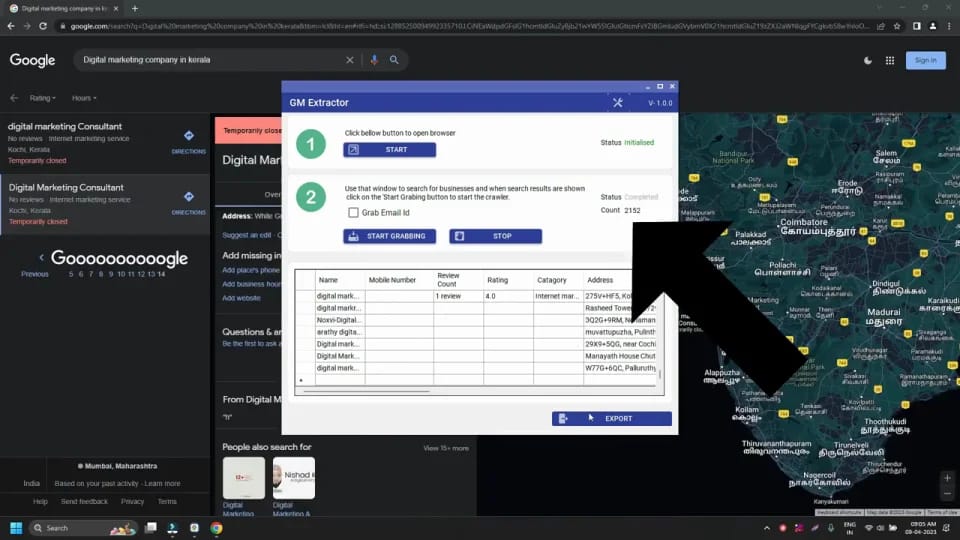Click the table's horizontal scrollbar
The image size is (960, 540).
366,391
